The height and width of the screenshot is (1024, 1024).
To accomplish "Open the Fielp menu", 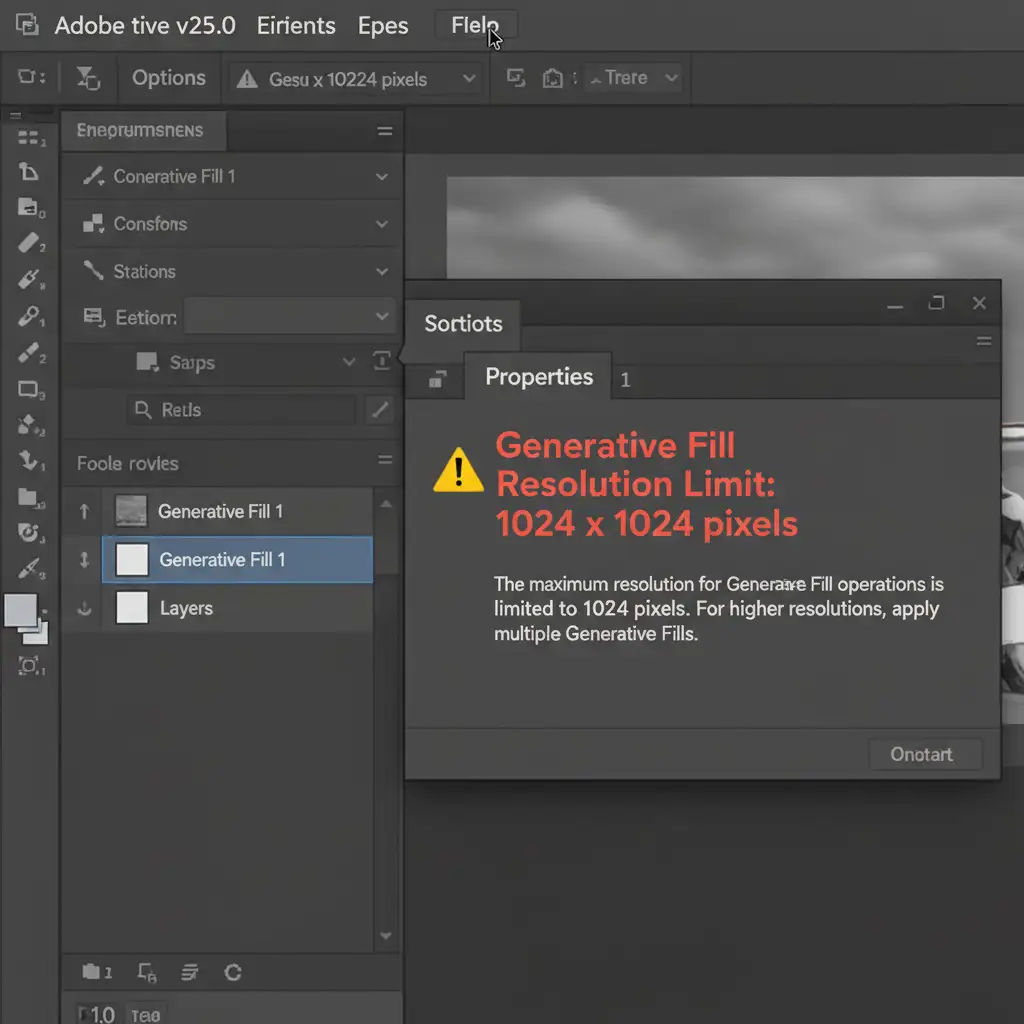I will (476, 25).
